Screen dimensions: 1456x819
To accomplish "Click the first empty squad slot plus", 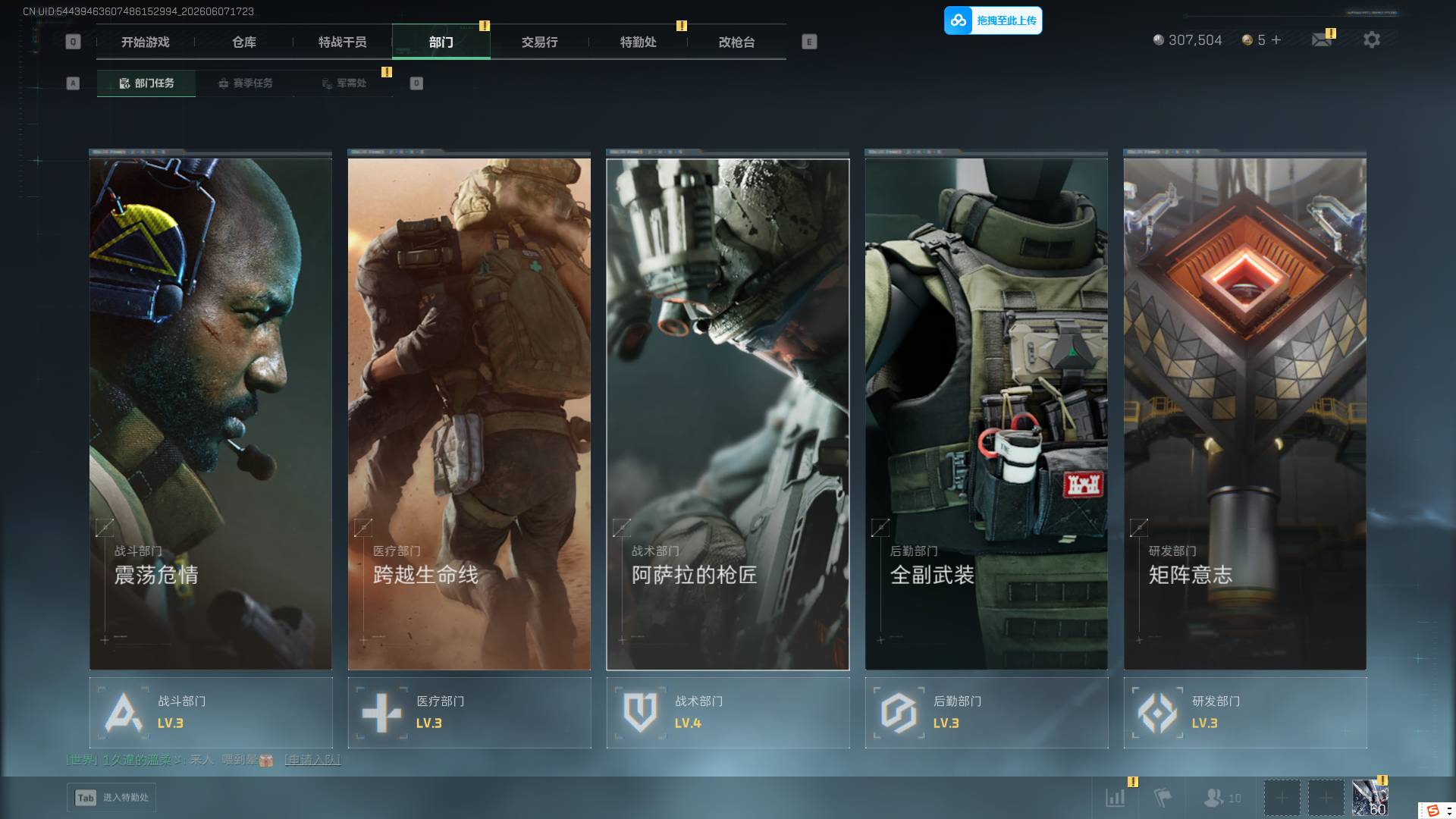I will tap(1282, 798).
